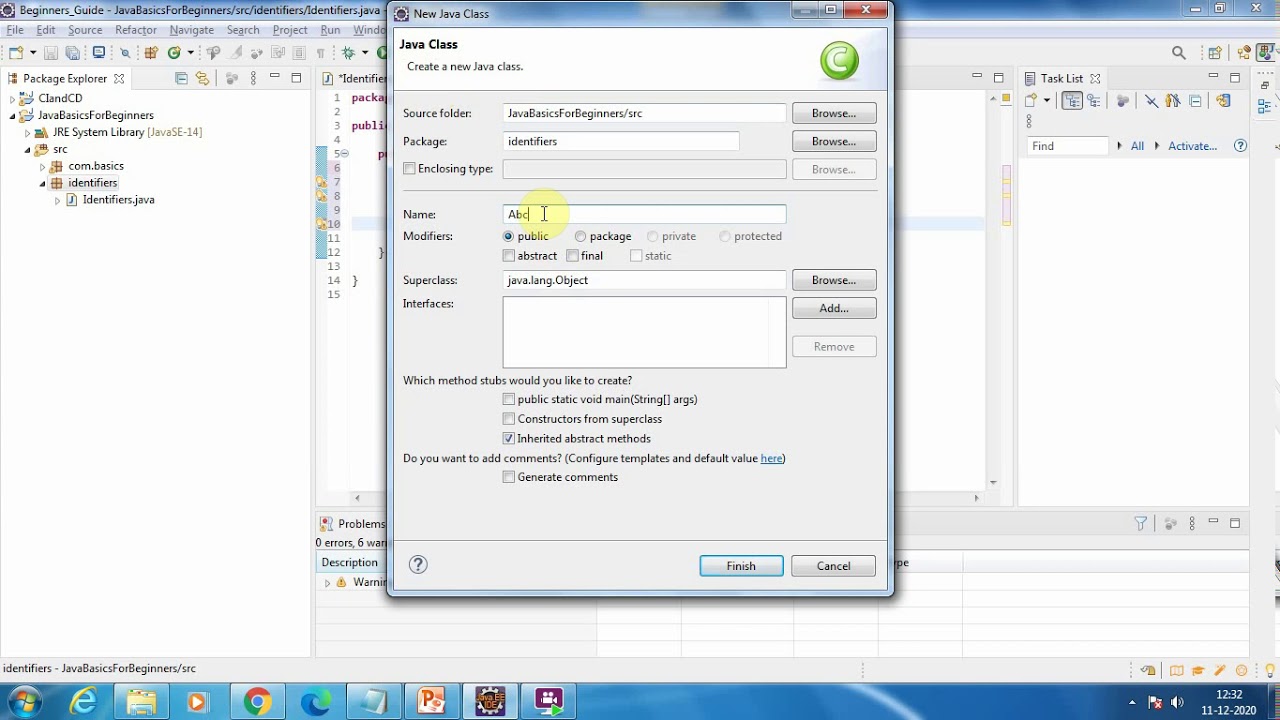
Task: Click the New Java Class green icon
Action: [x=174, y=53]
